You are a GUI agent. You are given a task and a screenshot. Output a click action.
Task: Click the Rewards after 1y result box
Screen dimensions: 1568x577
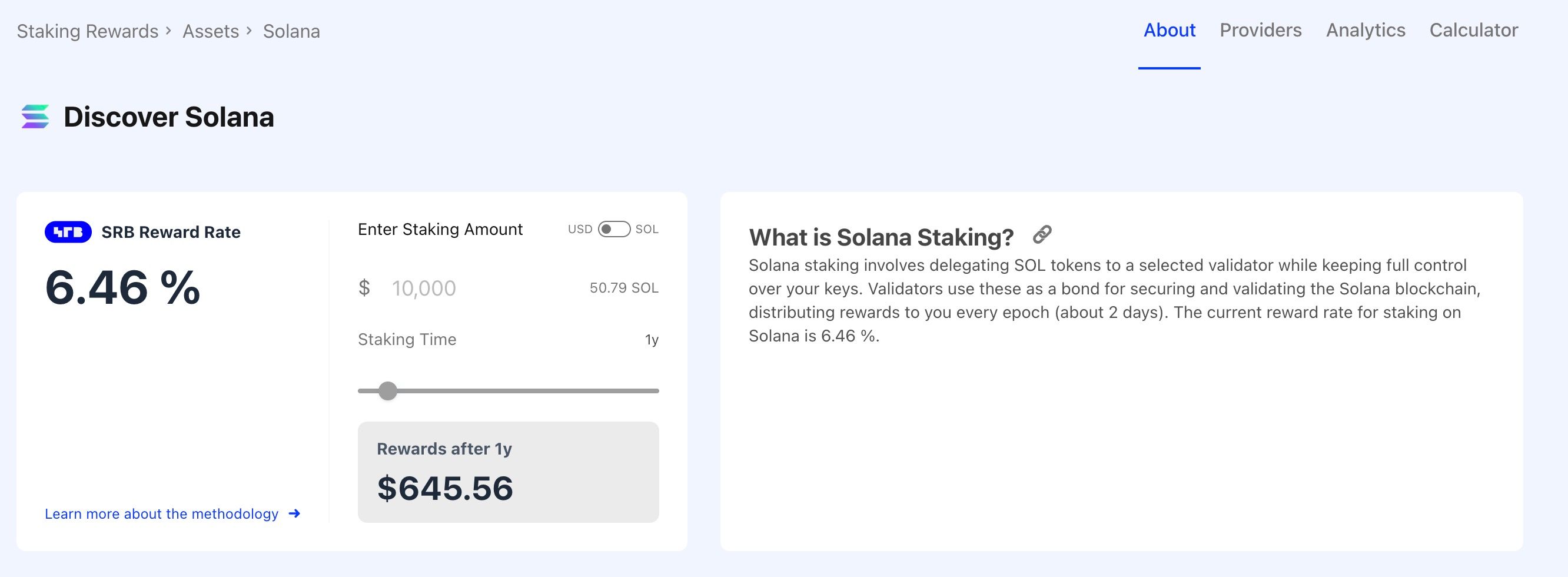tap(509, 472)
